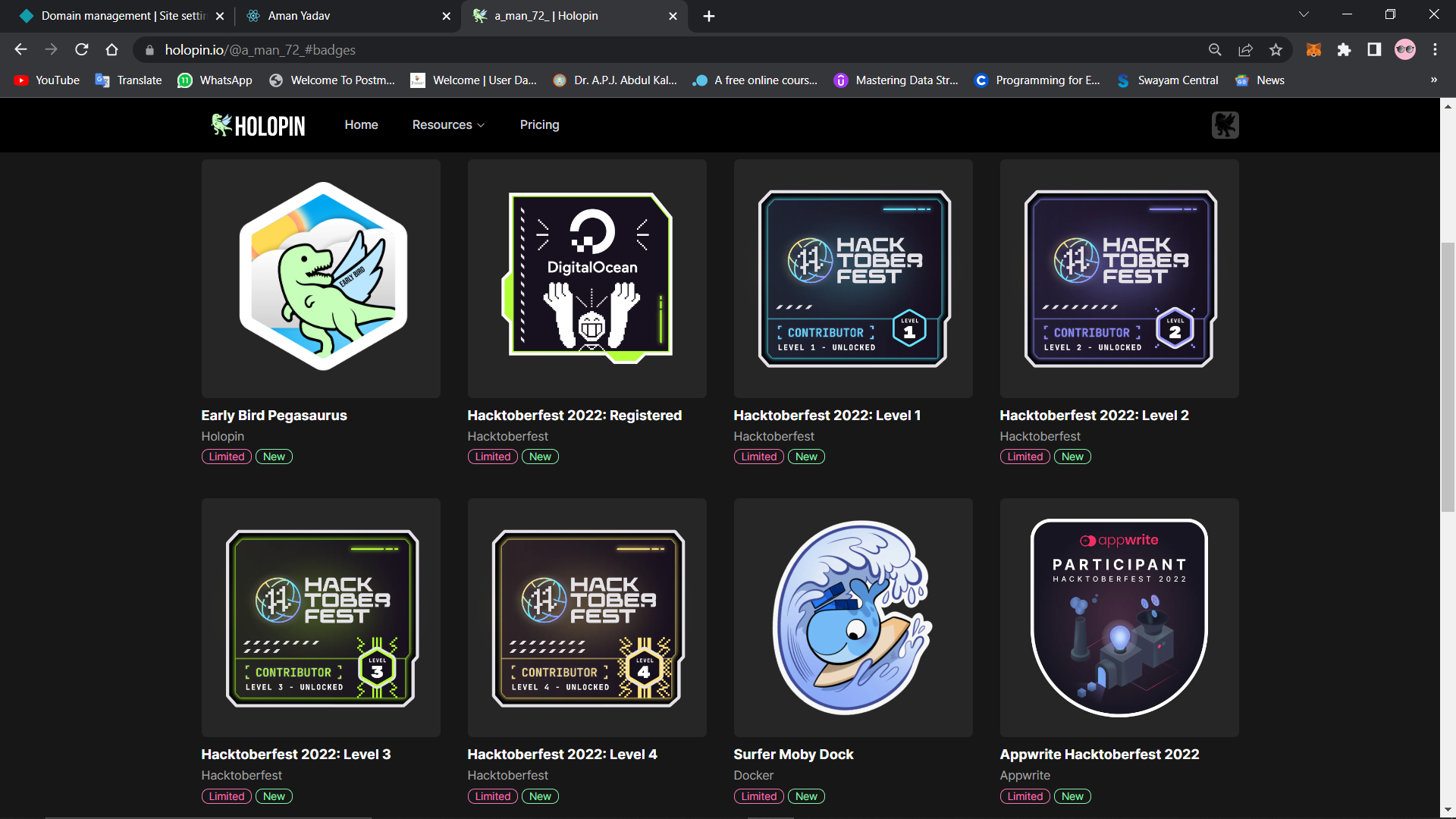Open the Appwrite Participant badge image
Viewport: 1456px width, 819px height.
[x=1119, y=617]
